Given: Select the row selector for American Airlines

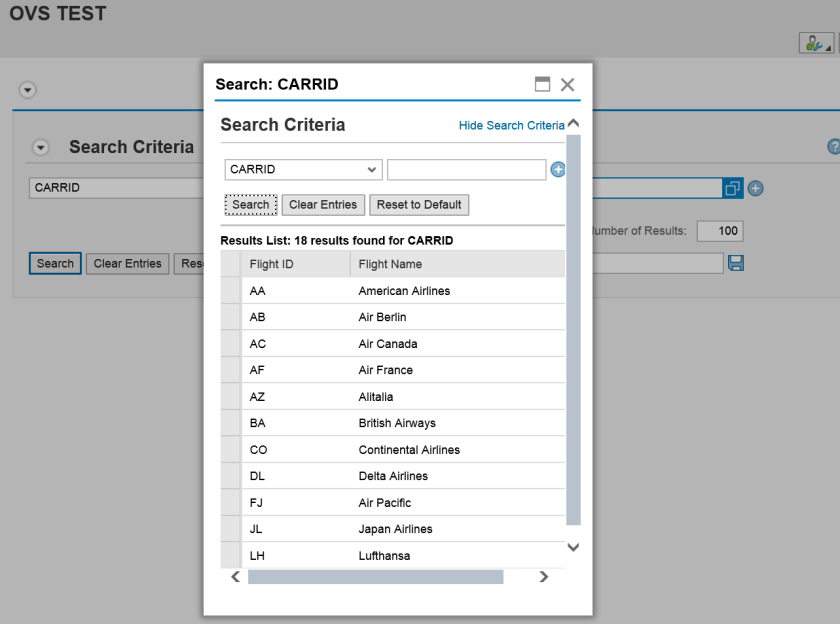Looking at the screenshot, I should tap(230, 291).
